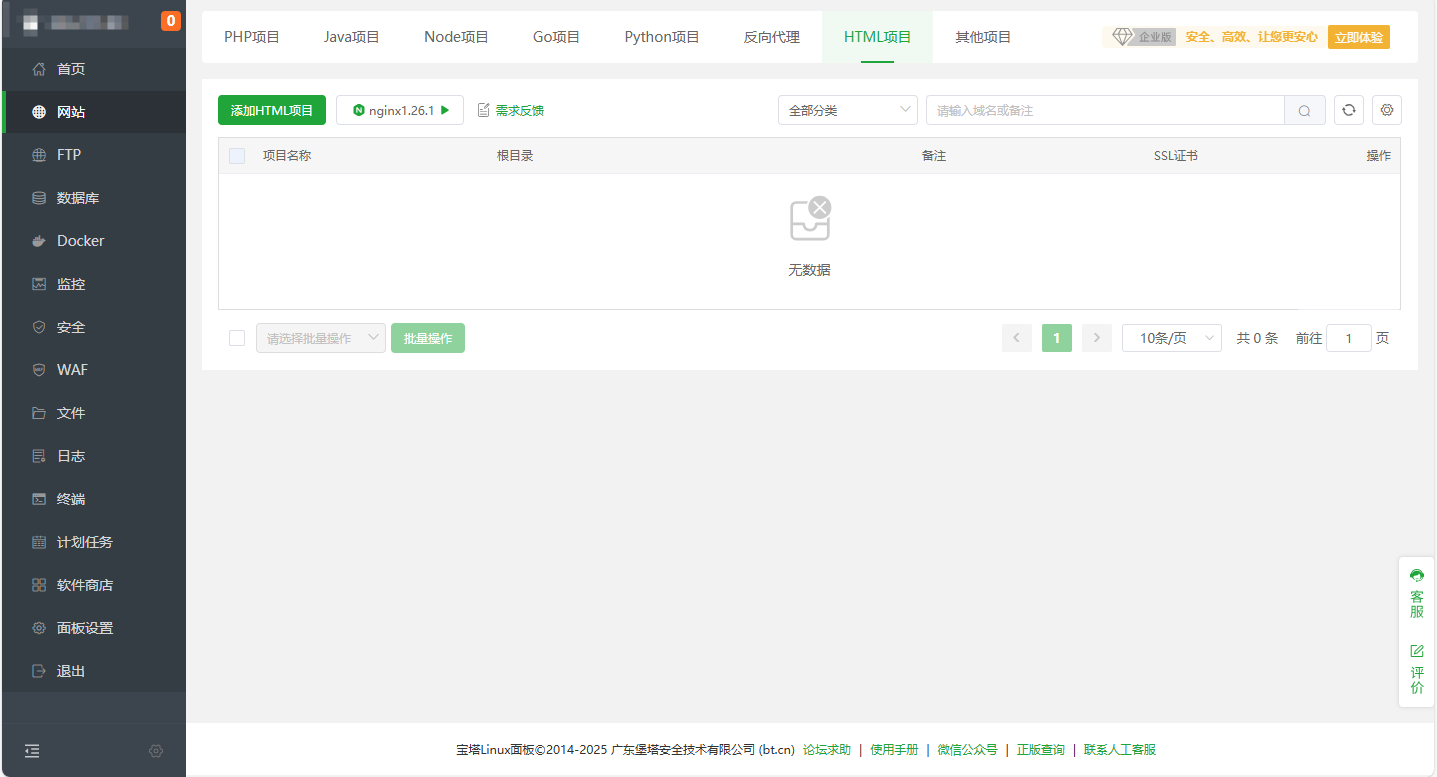Click the search magnifier icon button

[x=1304, y=111]
